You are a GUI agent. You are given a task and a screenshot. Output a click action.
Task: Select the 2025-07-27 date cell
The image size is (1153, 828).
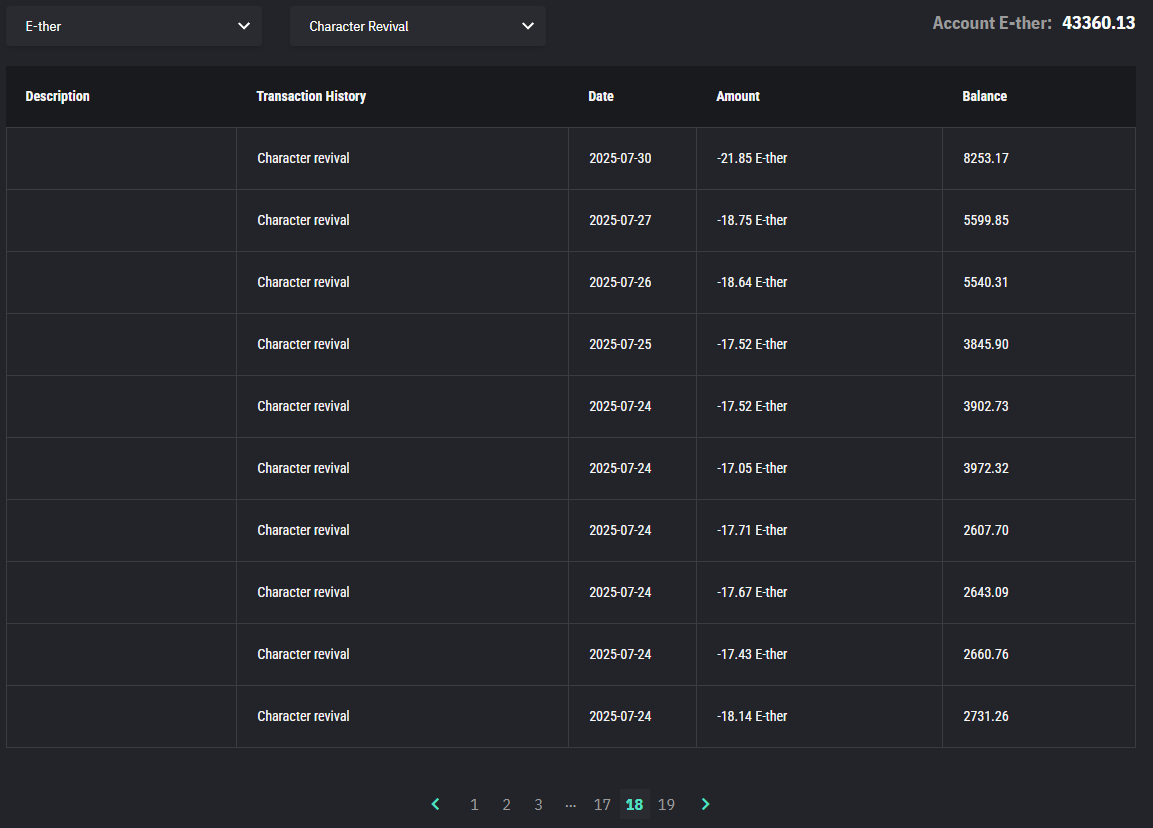(x=620, y=220)
